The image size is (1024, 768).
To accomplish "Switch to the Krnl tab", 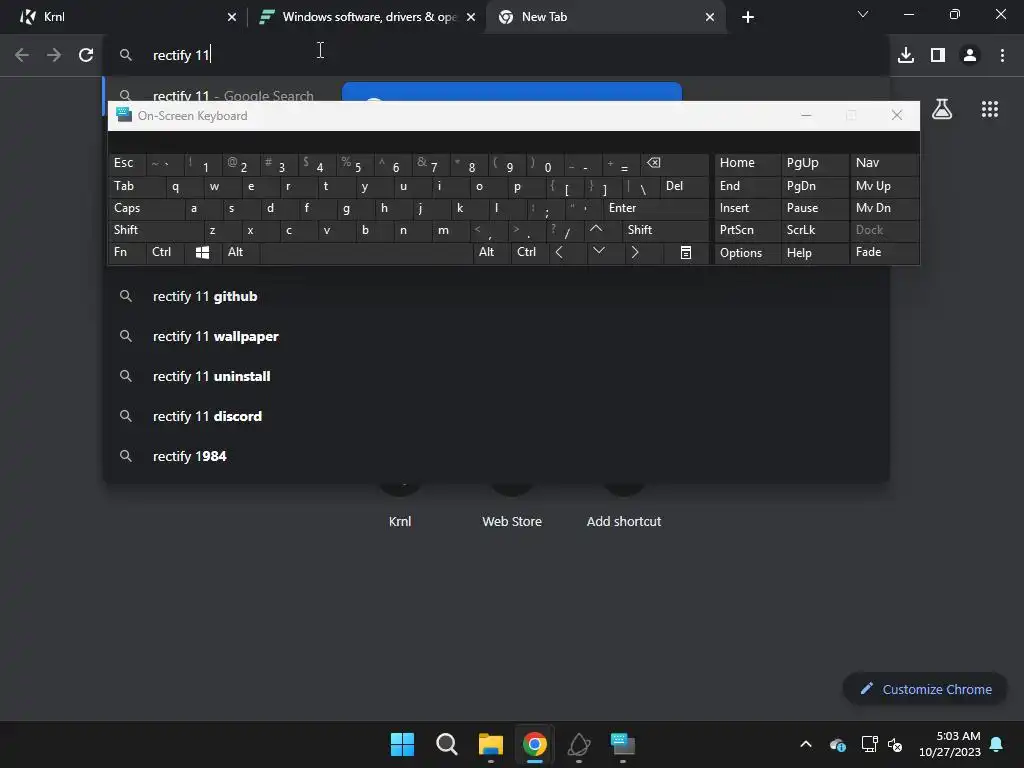I will pos(124,17).
